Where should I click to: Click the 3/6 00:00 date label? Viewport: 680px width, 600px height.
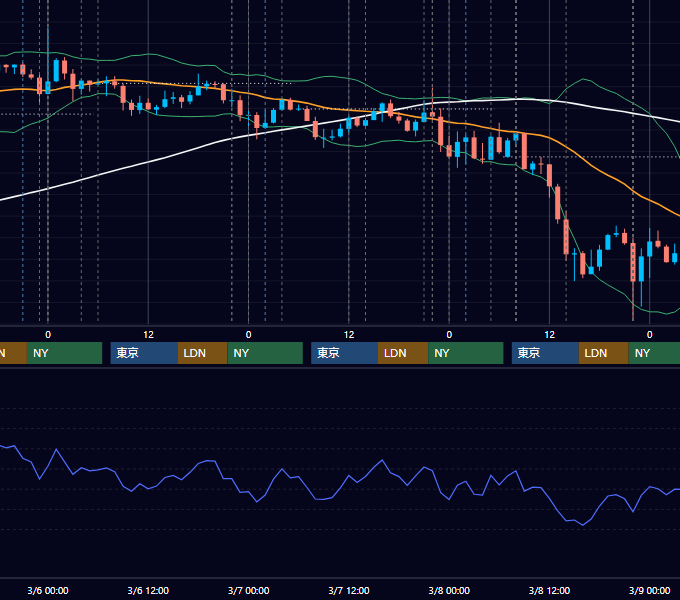pyautogui.click(x=48, y=590)
